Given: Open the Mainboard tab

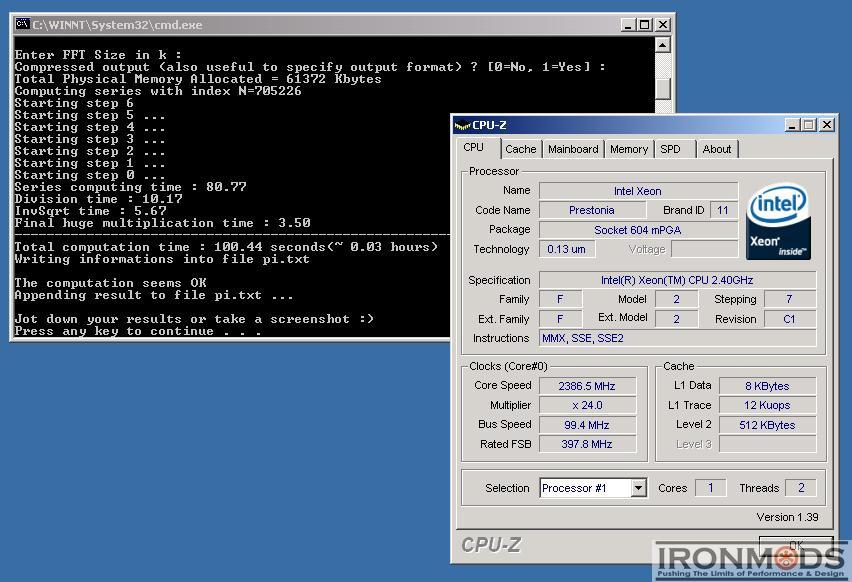Looking at the screenshot, I should (573, 149).
